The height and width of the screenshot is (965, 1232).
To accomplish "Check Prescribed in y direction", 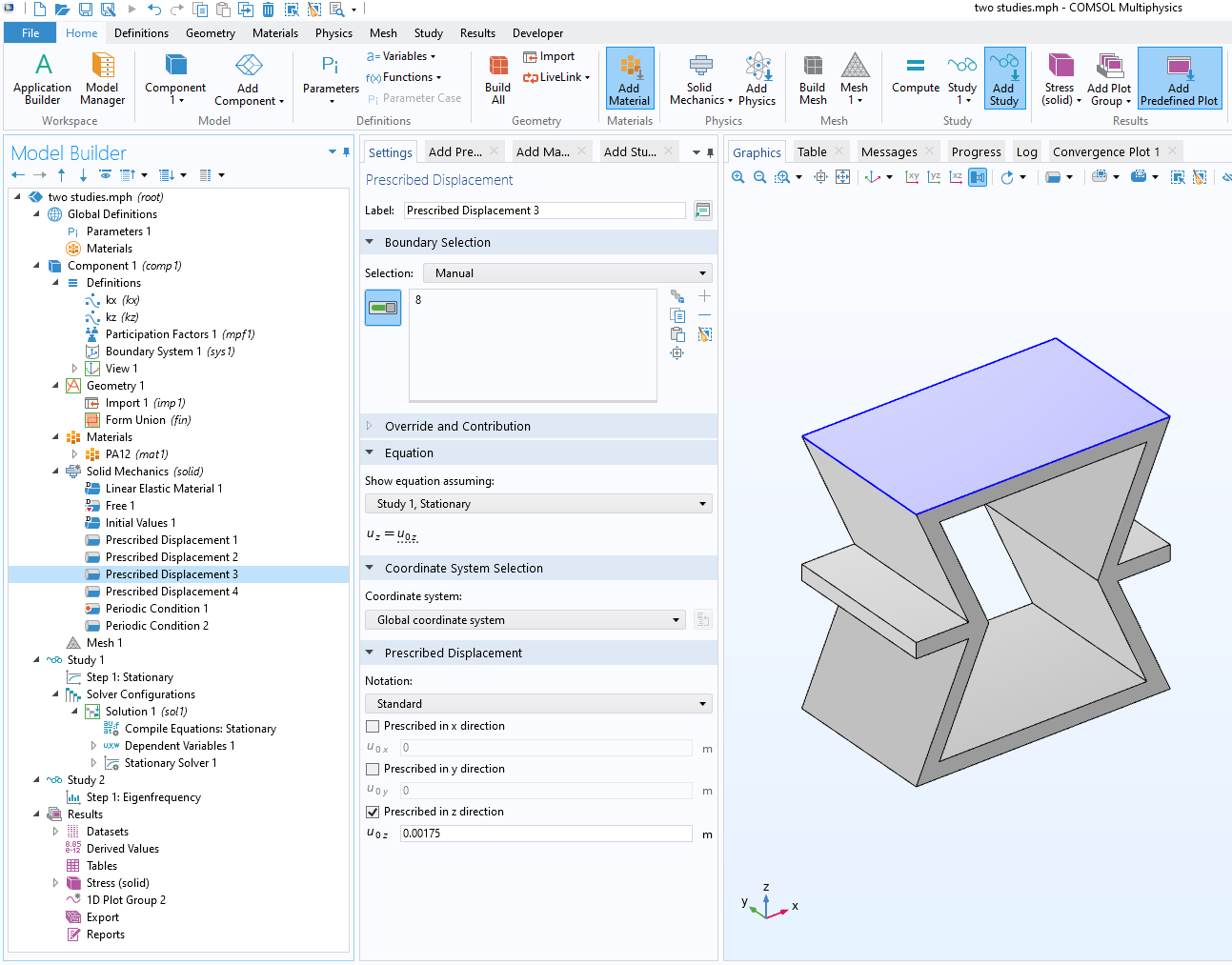I will [373, 769].
